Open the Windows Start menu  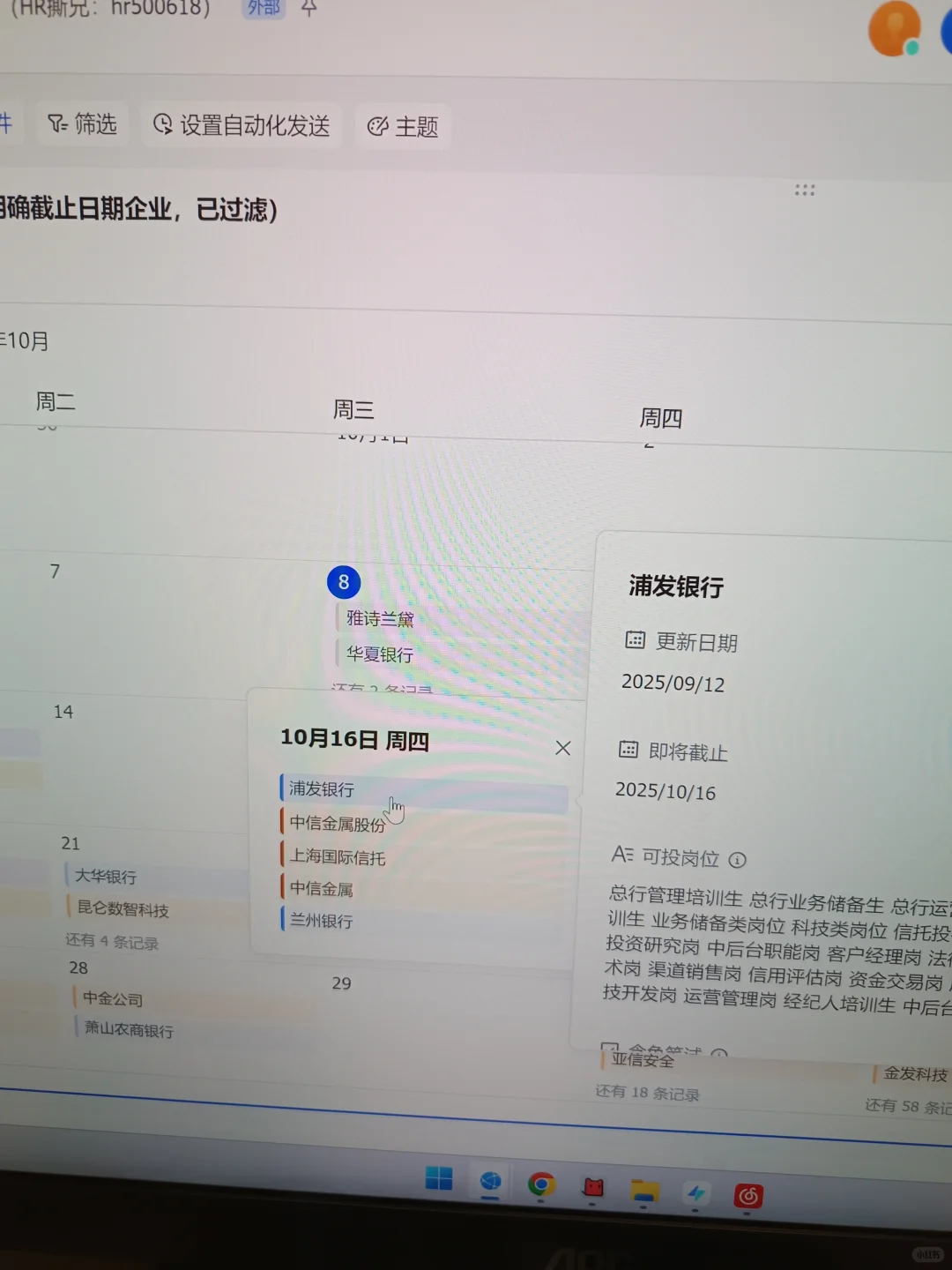click(x=438, y=1178)
